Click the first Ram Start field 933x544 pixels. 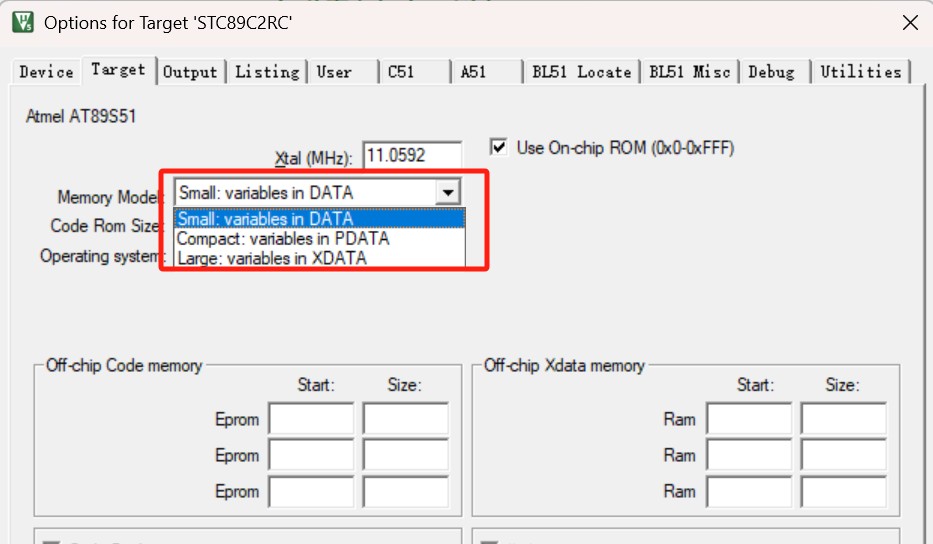click(x=749, y=419)
